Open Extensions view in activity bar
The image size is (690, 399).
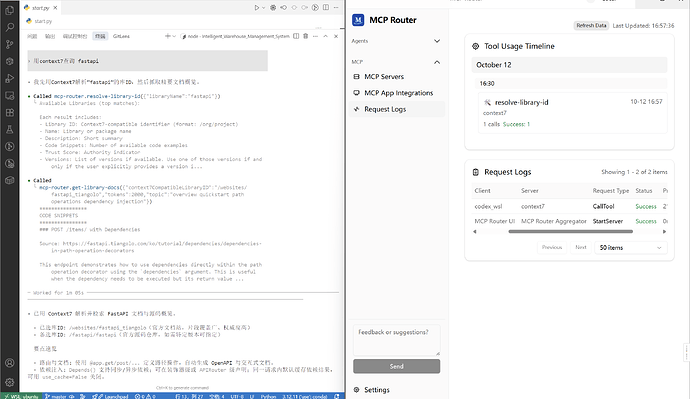point(9,113)
